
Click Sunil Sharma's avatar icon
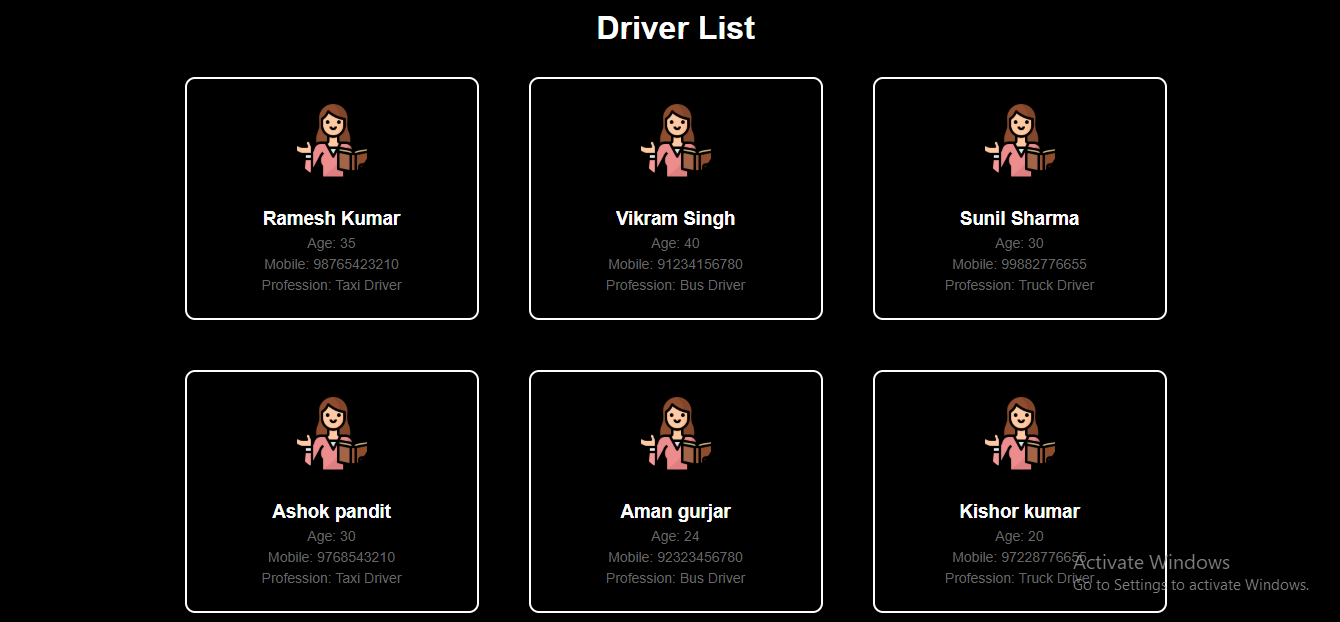tap(1020, 141)
